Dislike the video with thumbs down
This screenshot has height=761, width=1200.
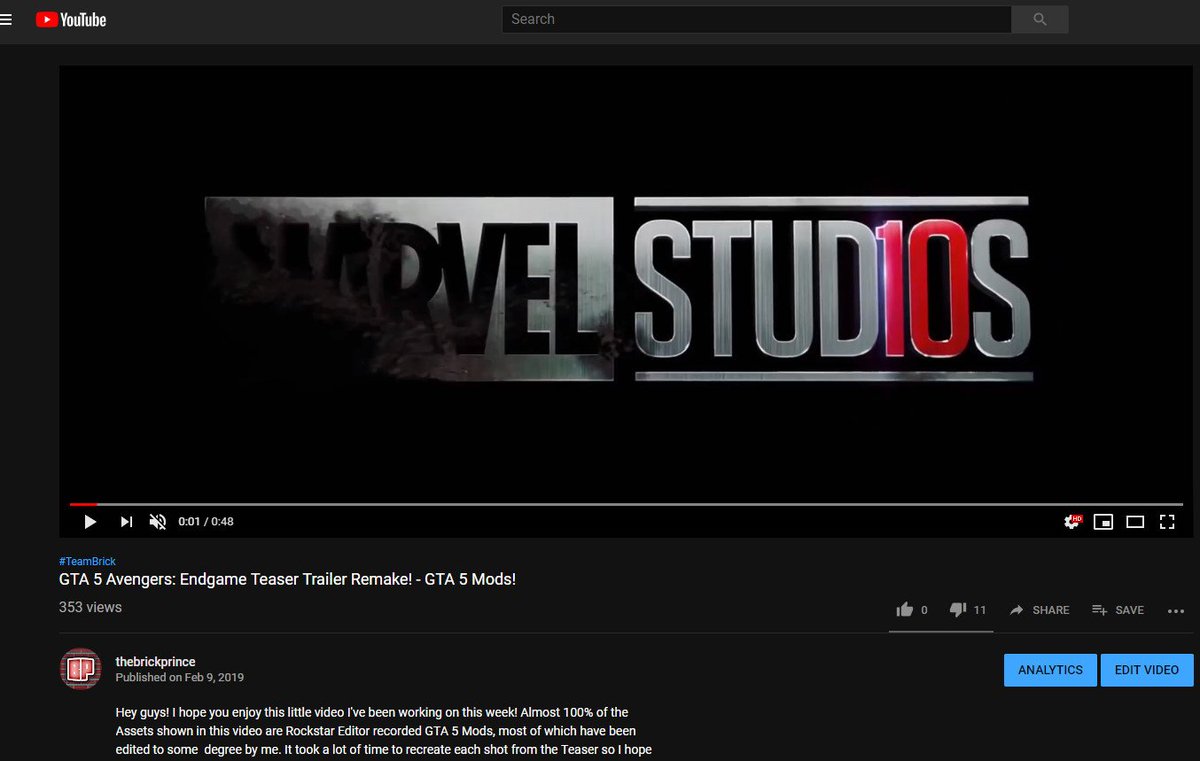[x=968, y=609]
